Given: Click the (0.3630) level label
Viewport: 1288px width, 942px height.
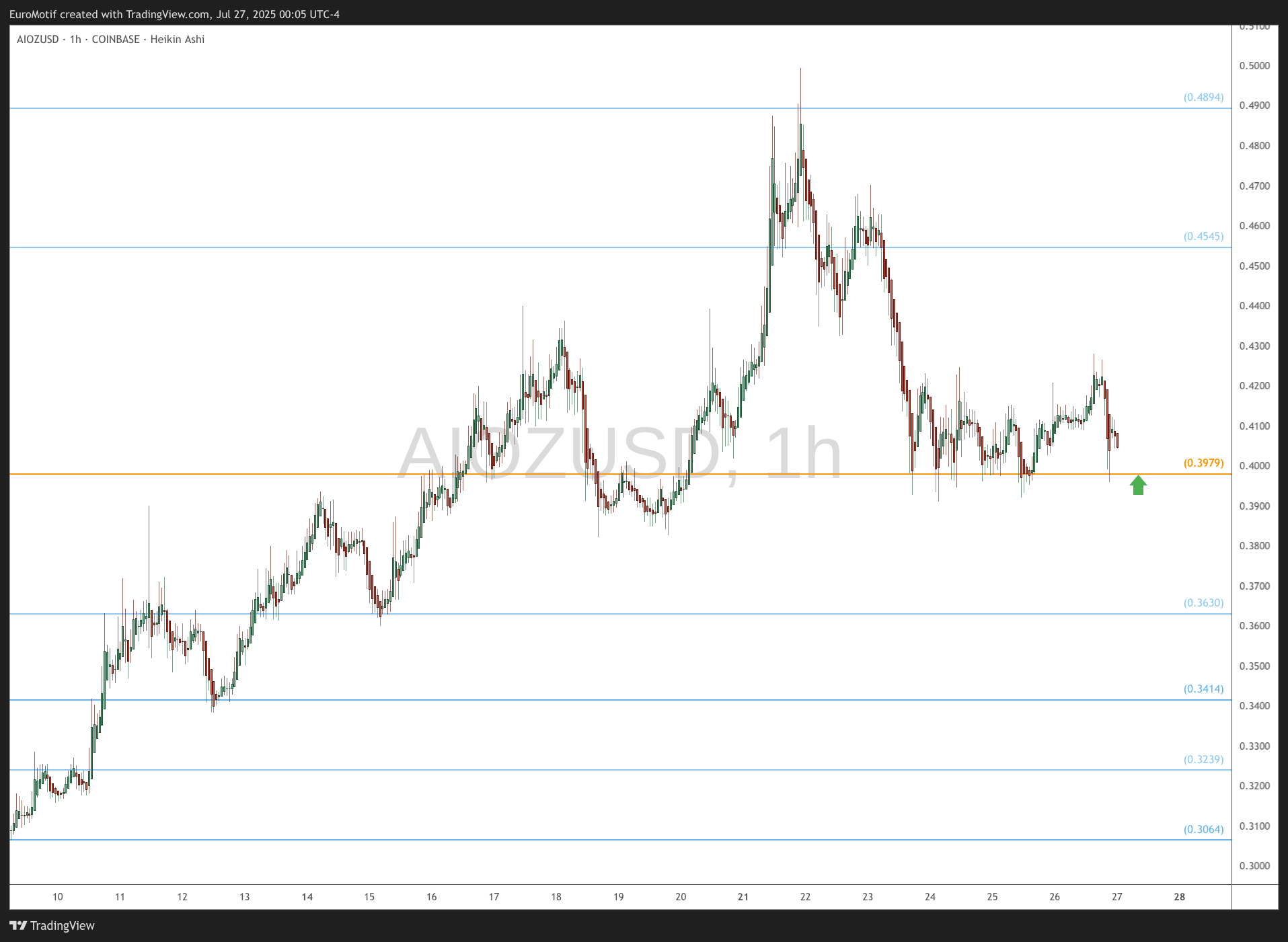Looking at the screenshot, I should pyautogui.click(x=1203, y=603).
